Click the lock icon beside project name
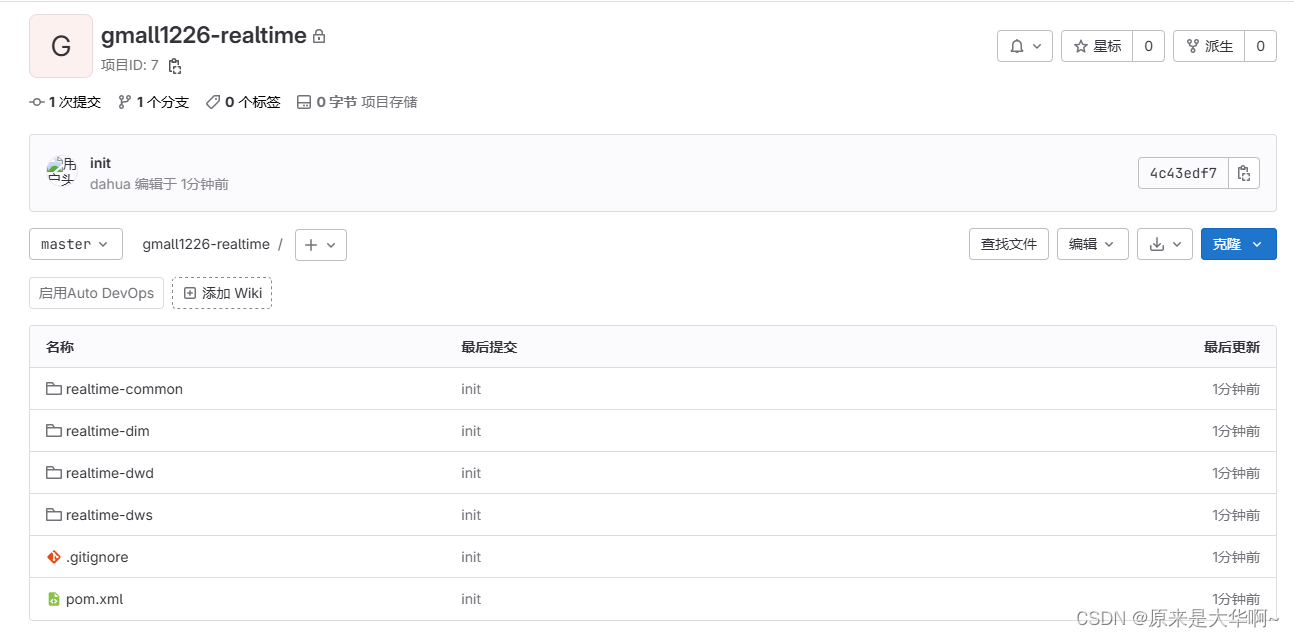This screenshot has width=1294, height=638. point(317,34)
